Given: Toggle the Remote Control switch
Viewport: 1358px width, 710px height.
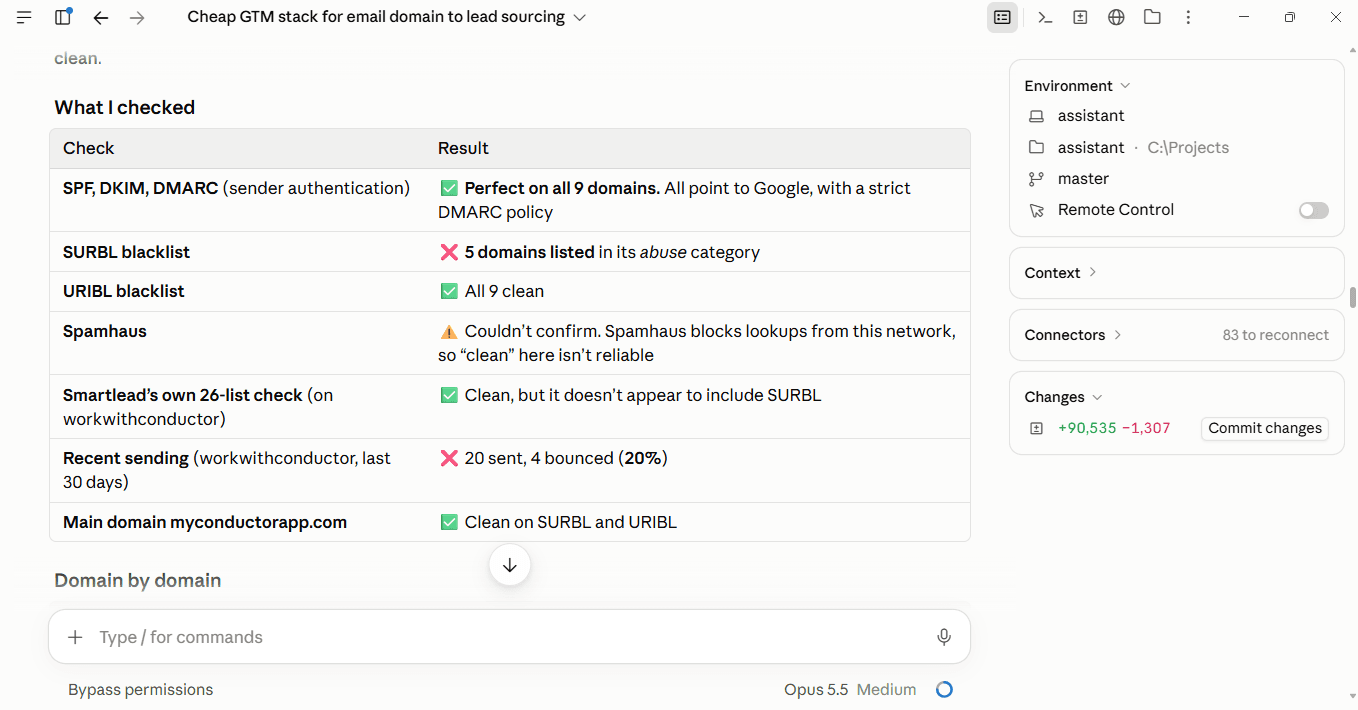Looking at the screenshot, I should [1313, 210].
